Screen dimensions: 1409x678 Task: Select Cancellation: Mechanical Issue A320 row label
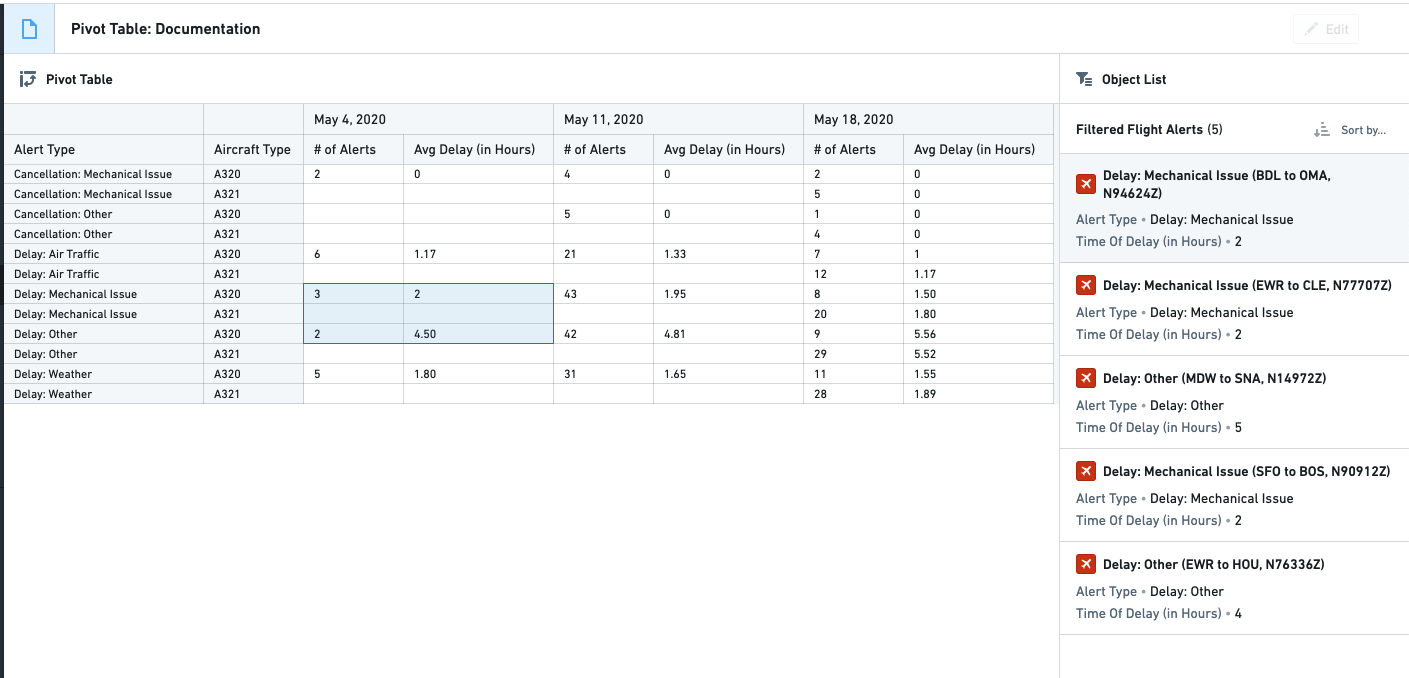pyautogui.click(x=103, y=174)
